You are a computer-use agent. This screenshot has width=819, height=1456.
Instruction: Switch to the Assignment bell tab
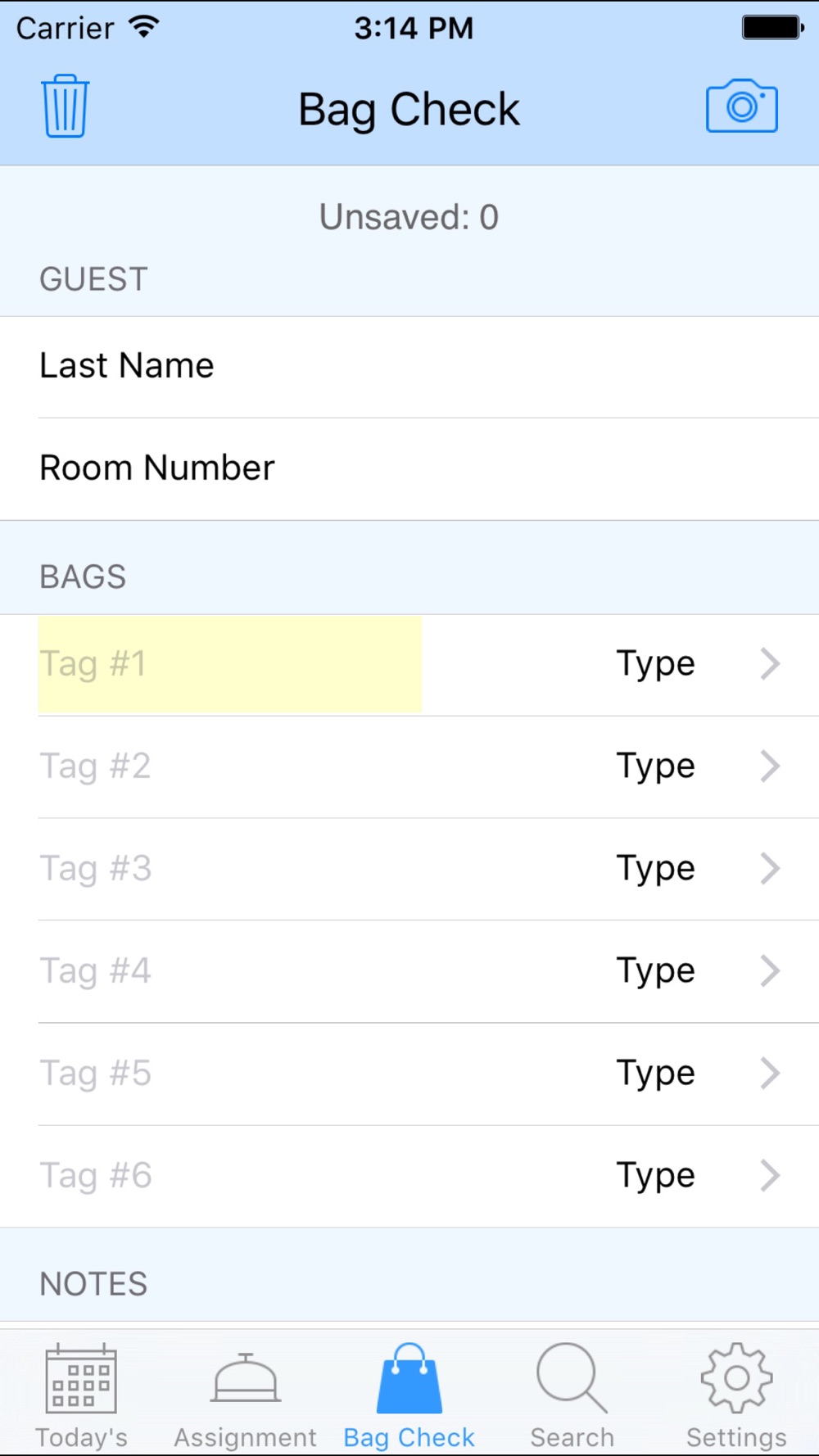(245, 1380)
